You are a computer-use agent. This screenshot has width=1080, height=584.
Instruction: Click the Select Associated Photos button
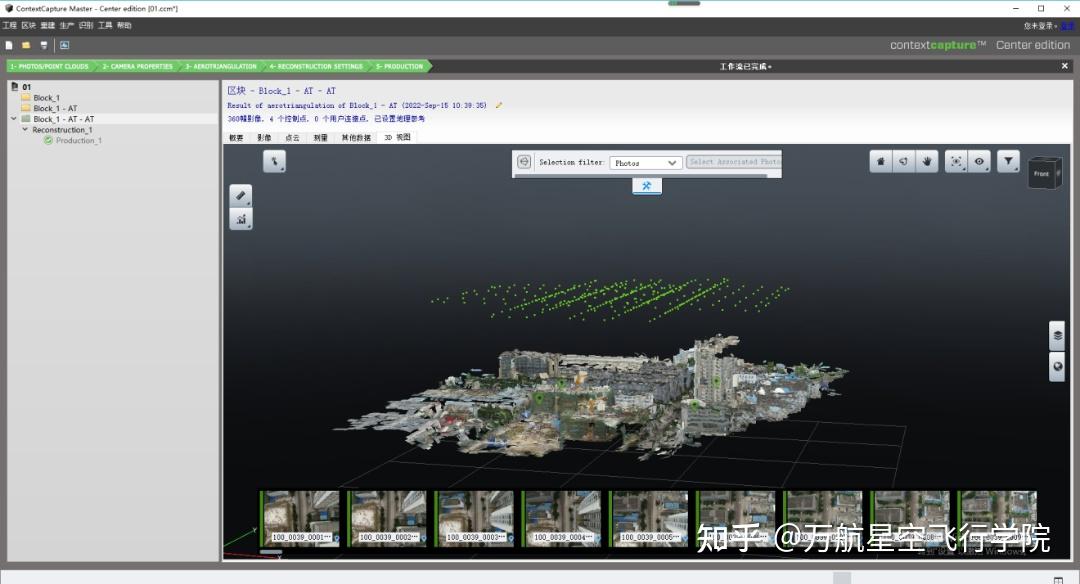[733, 162]
